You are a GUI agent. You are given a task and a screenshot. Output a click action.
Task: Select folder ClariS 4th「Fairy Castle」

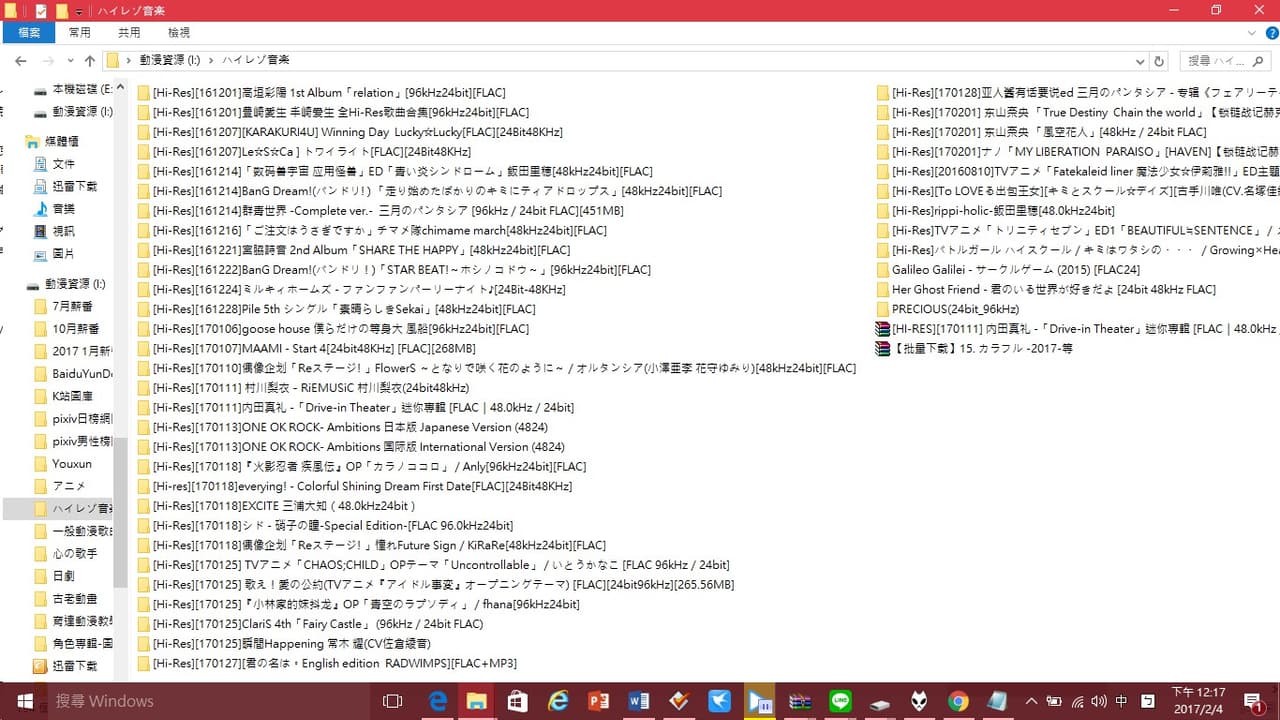coord(310,624)
